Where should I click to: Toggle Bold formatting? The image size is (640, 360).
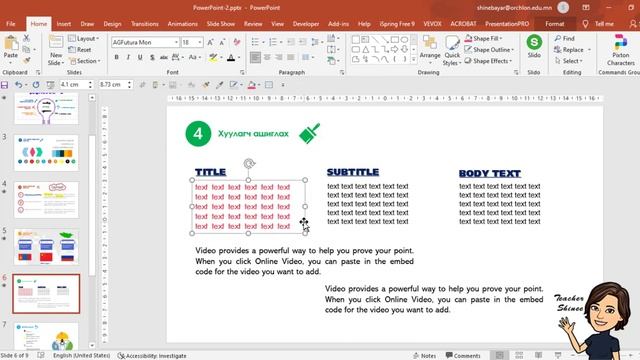click(116, 58)
